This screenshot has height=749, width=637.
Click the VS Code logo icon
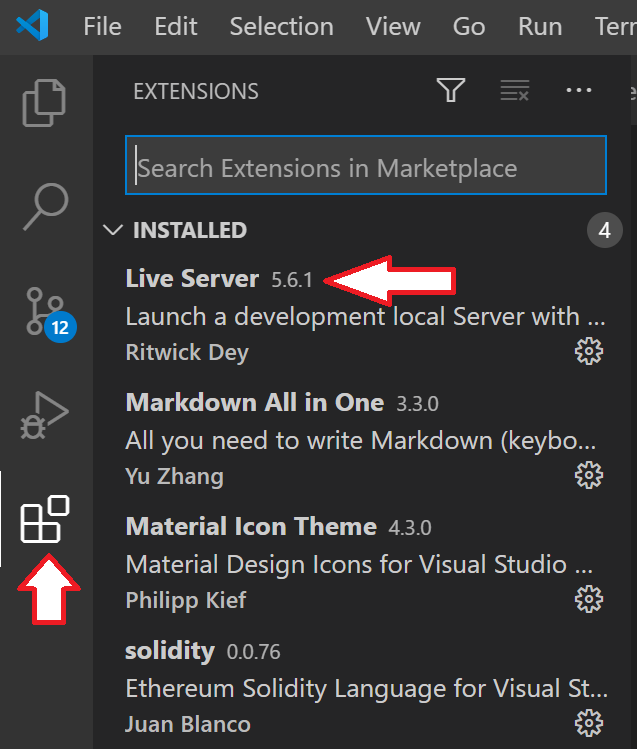[32, 25]
